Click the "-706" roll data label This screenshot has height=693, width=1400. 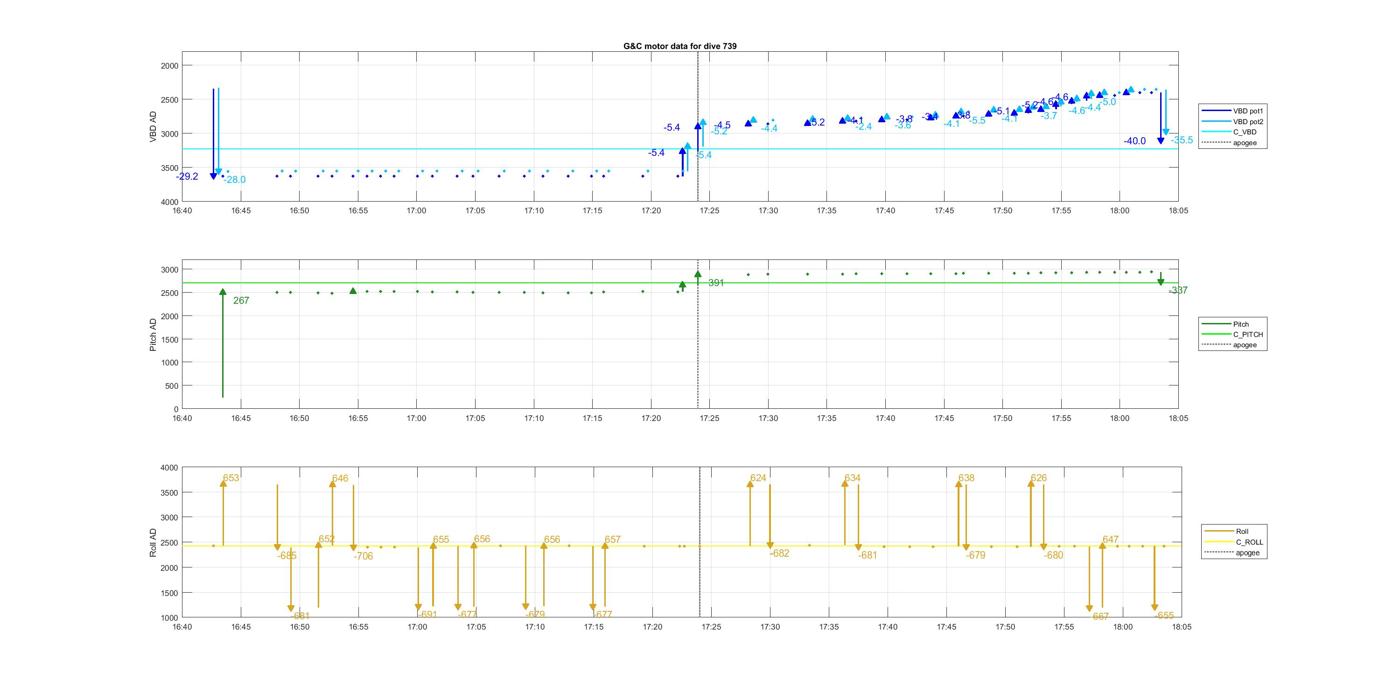click(363, 556)
